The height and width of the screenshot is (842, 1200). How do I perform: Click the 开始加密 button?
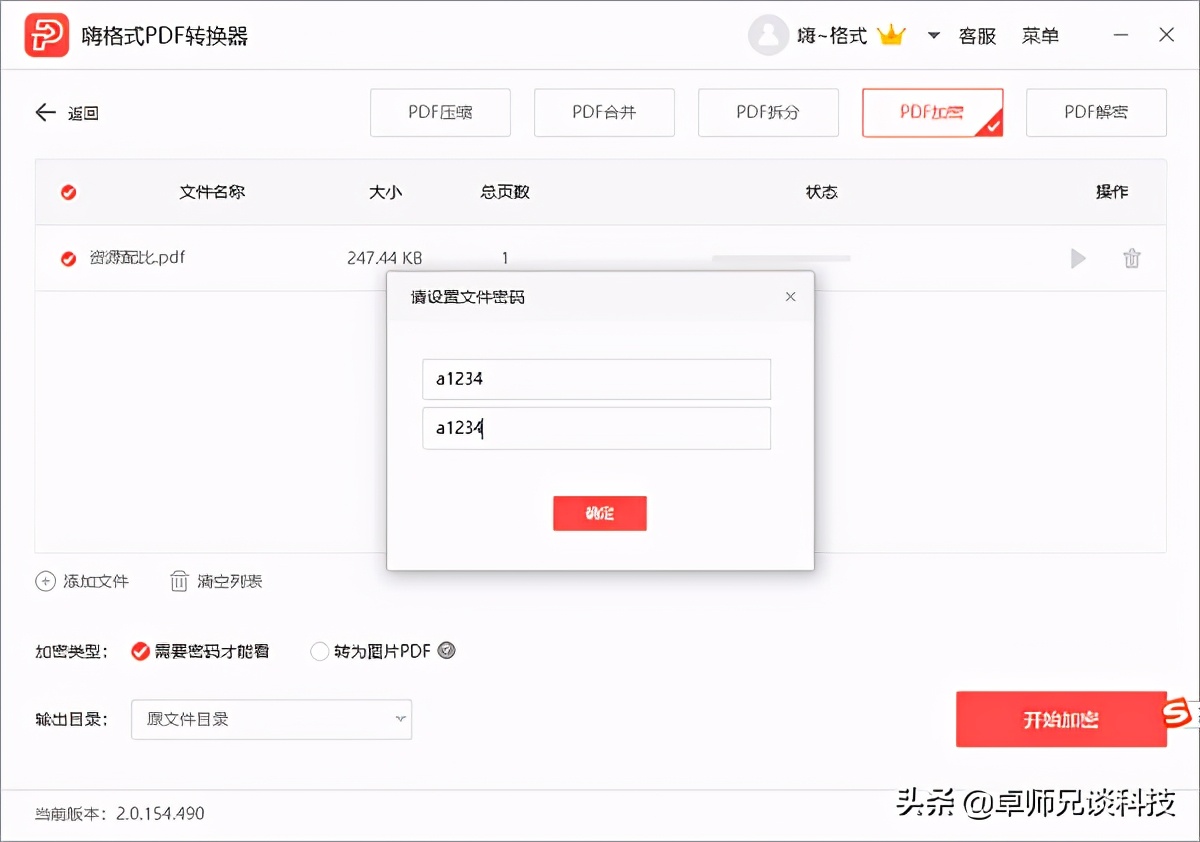(x=1062, y=719)
